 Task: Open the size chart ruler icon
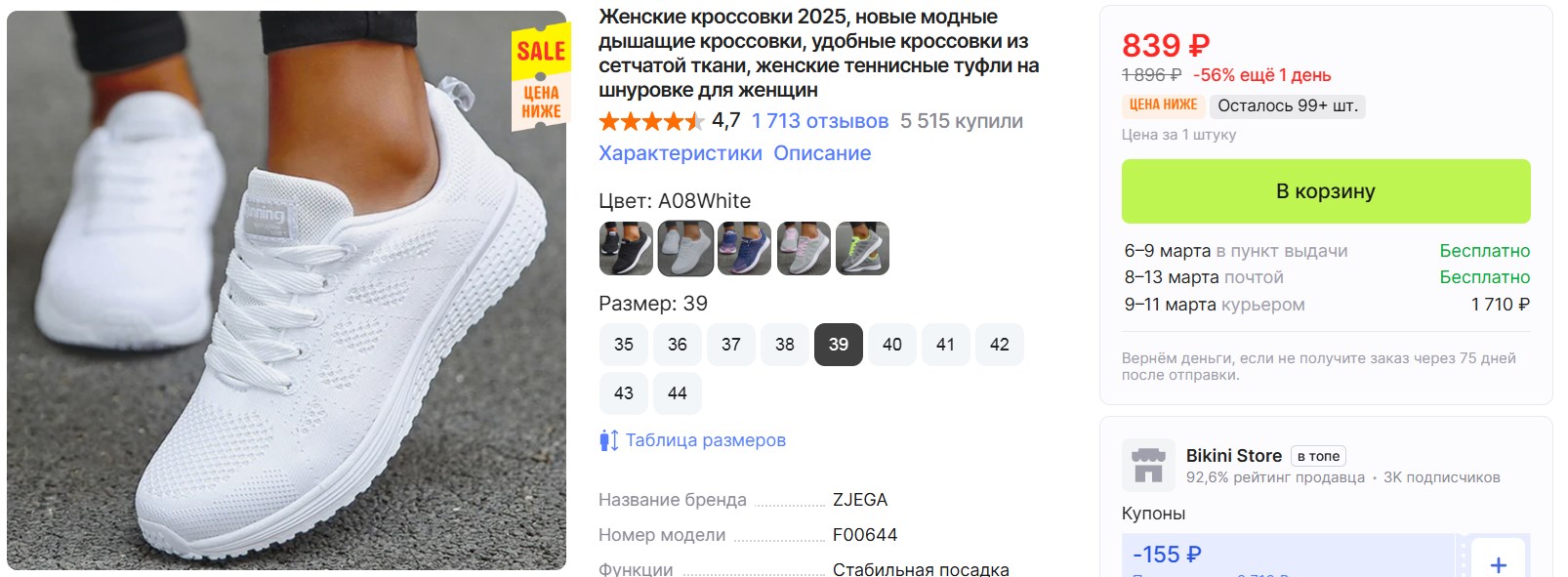[x=609, y=440]
